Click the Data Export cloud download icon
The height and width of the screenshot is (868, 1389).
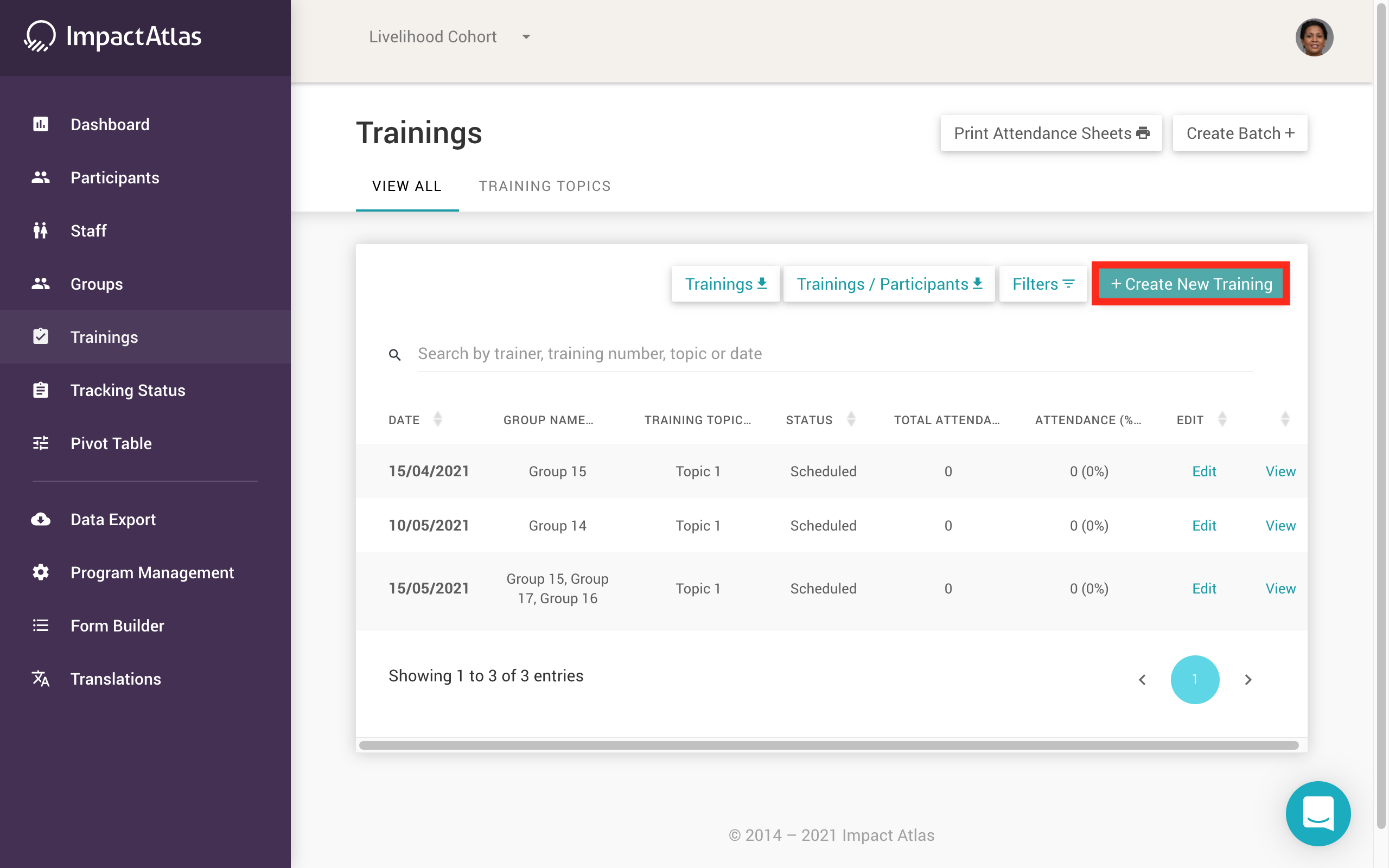[x=40, y=520]
